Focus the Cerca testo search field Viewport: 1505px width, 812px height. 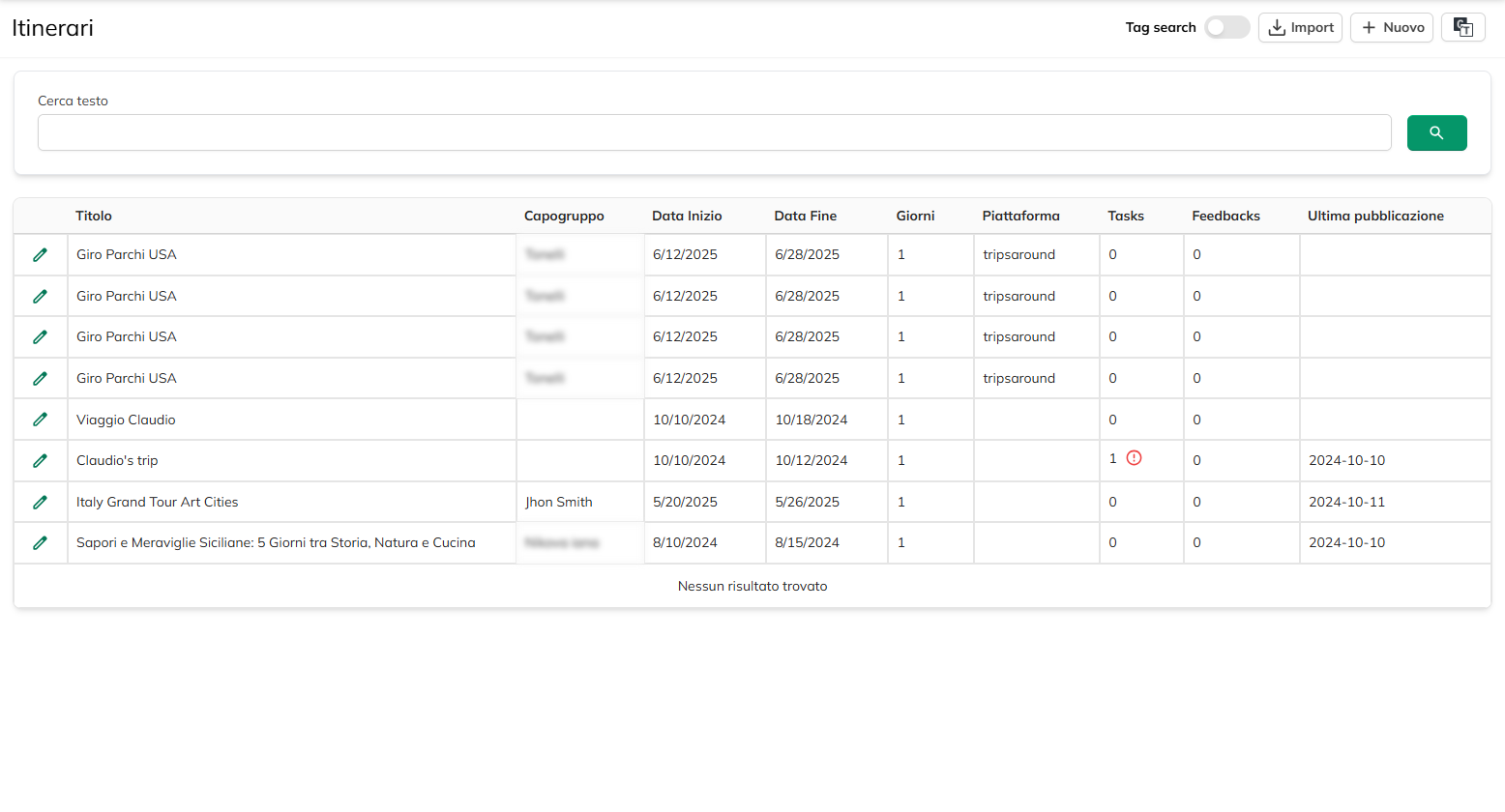[714, 133]
